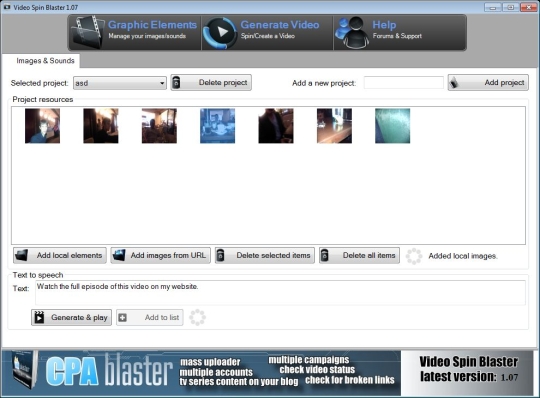The height and width of the screenshot is (398, 540).
Task: Select the seventh teal texture thumbnail
Action: click(393, 126)
